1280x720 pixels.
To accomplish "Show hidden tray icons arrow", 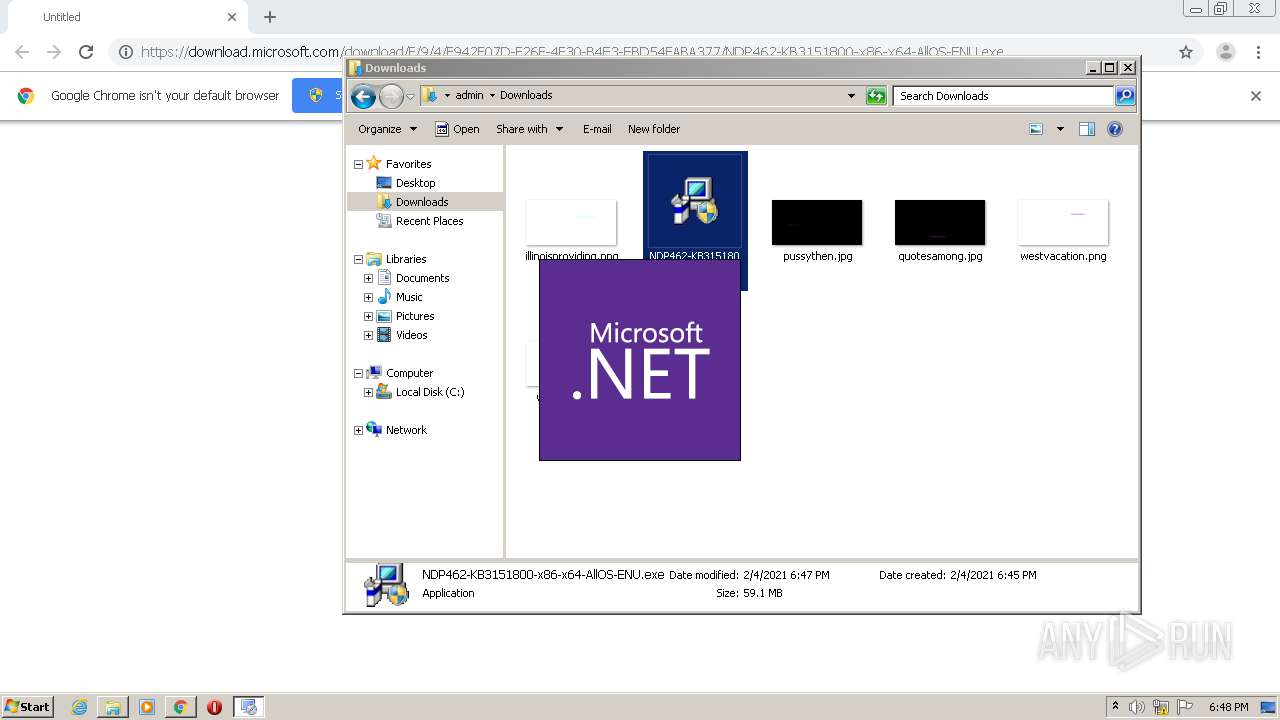I will pos(1115,707).
